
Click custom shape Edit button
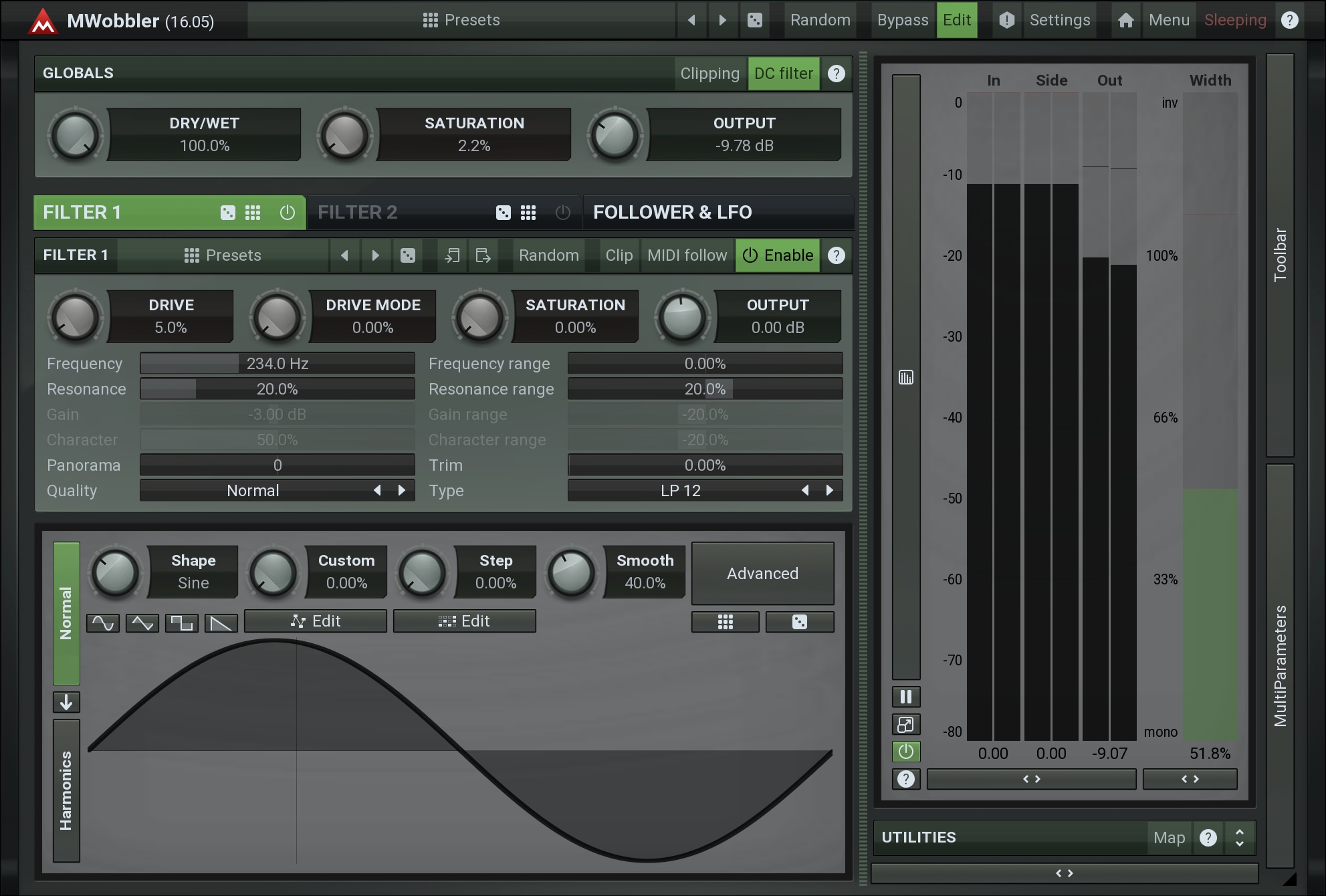pos(316,621)
